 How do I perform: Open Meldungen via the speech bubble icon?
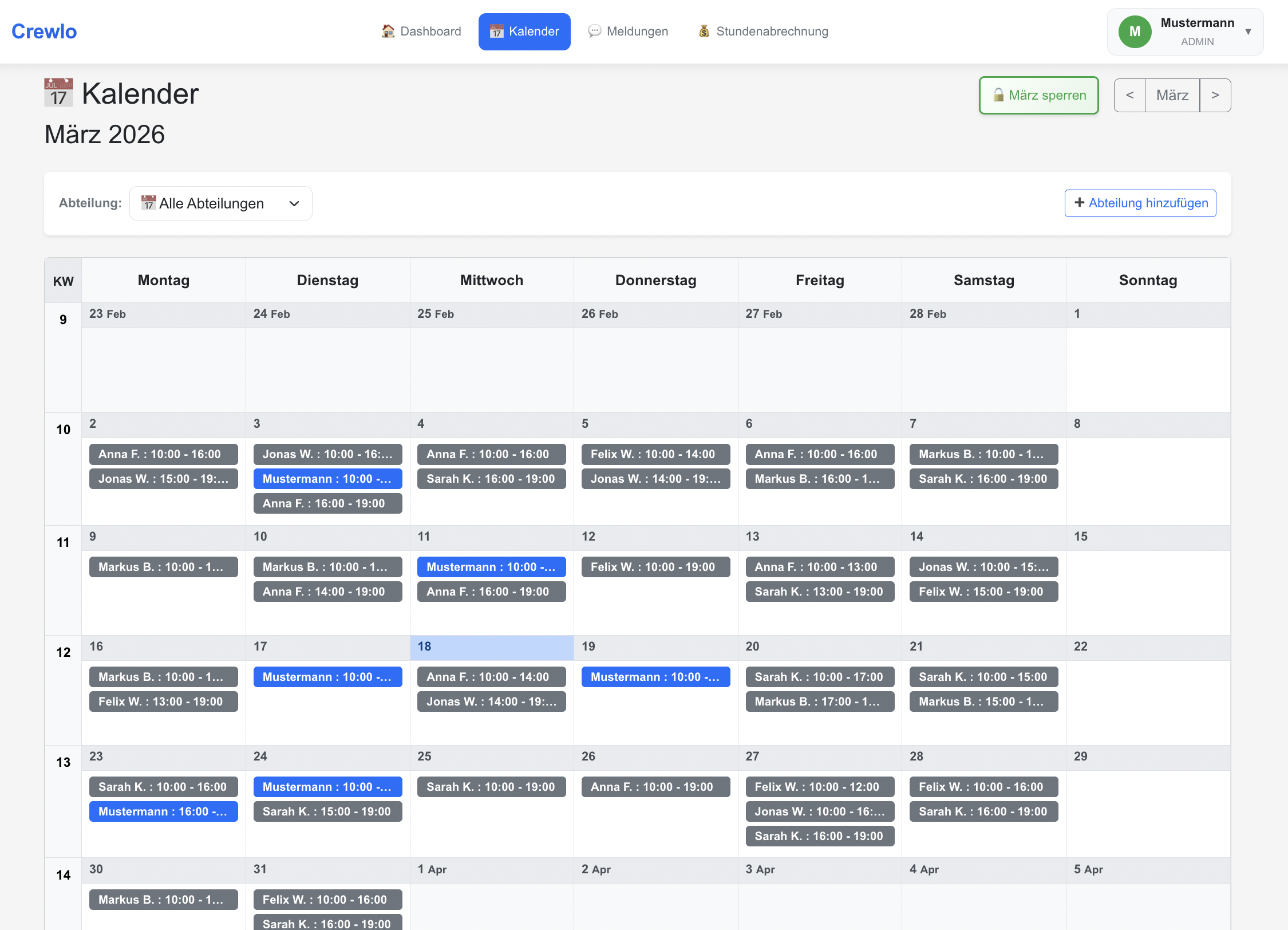pyautogui.click(x=594, y=31)
